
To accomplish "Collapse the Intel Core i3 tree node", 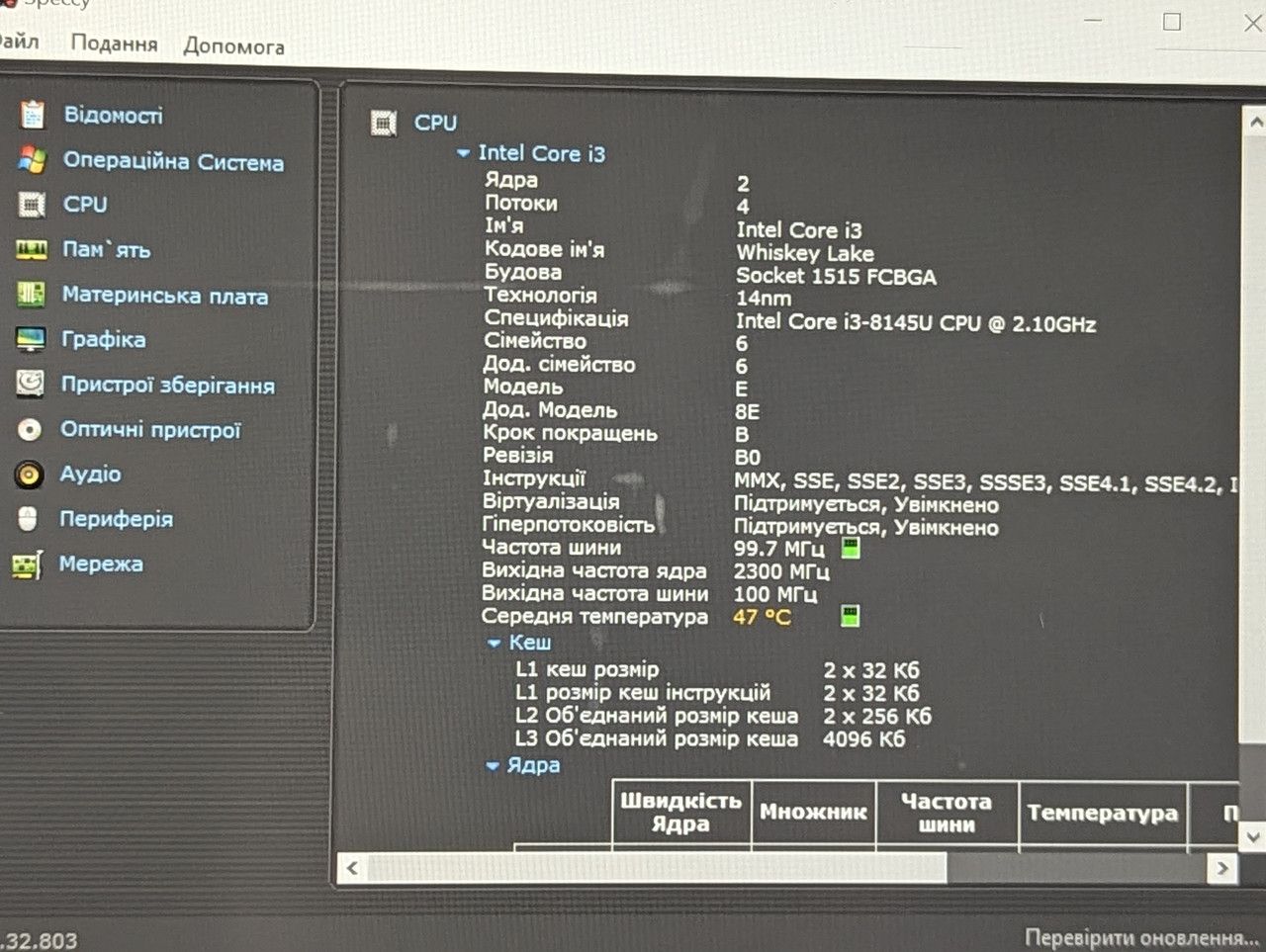I will (463, 153).
